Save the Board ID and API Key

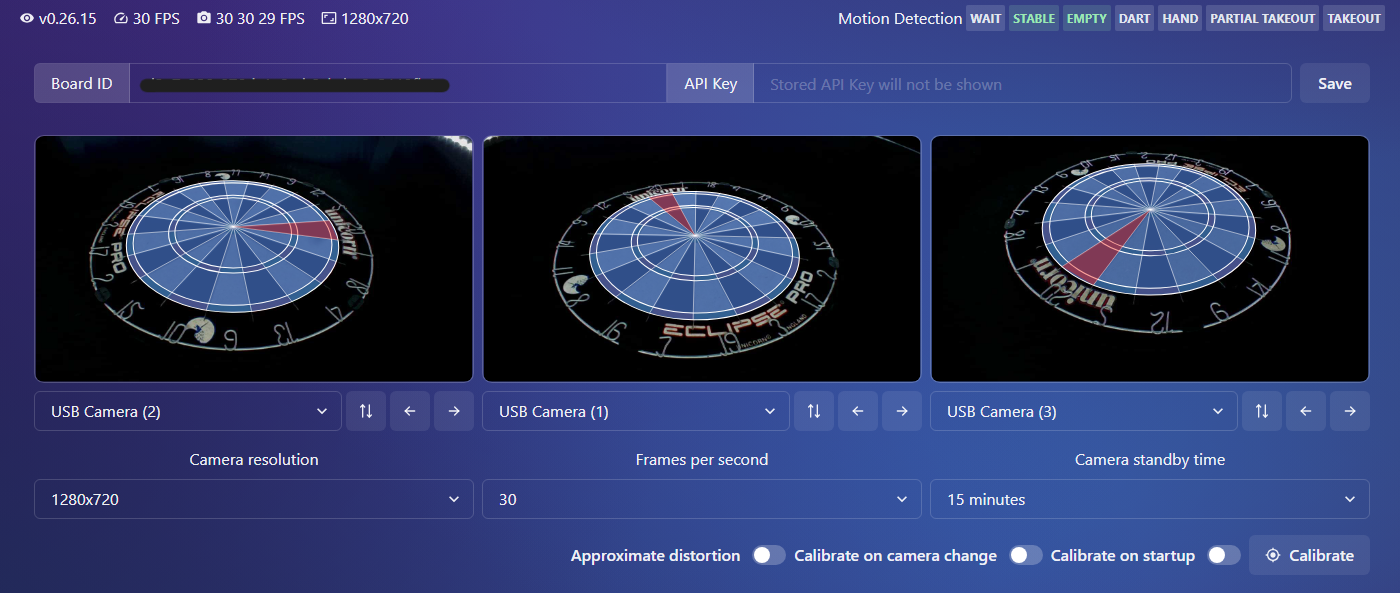[1335, 84]
